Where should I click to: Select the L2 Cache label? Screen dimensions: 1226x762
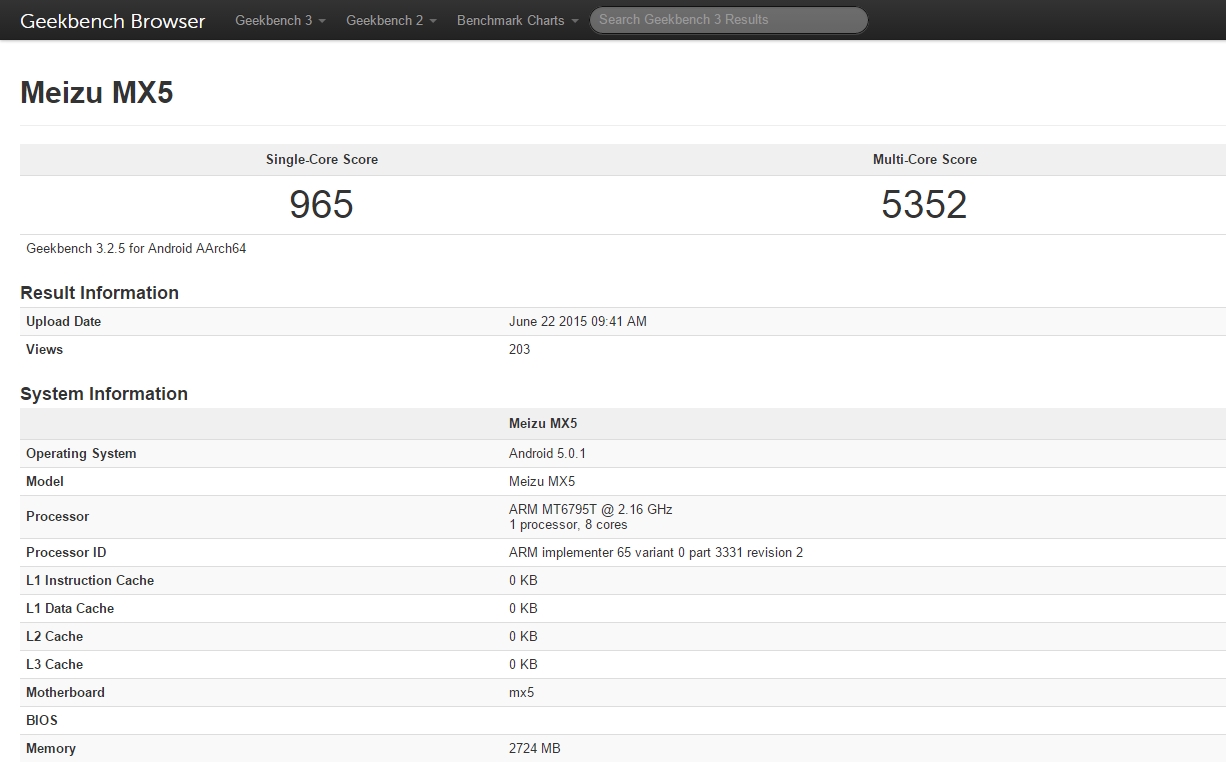(x=55, y=636)
